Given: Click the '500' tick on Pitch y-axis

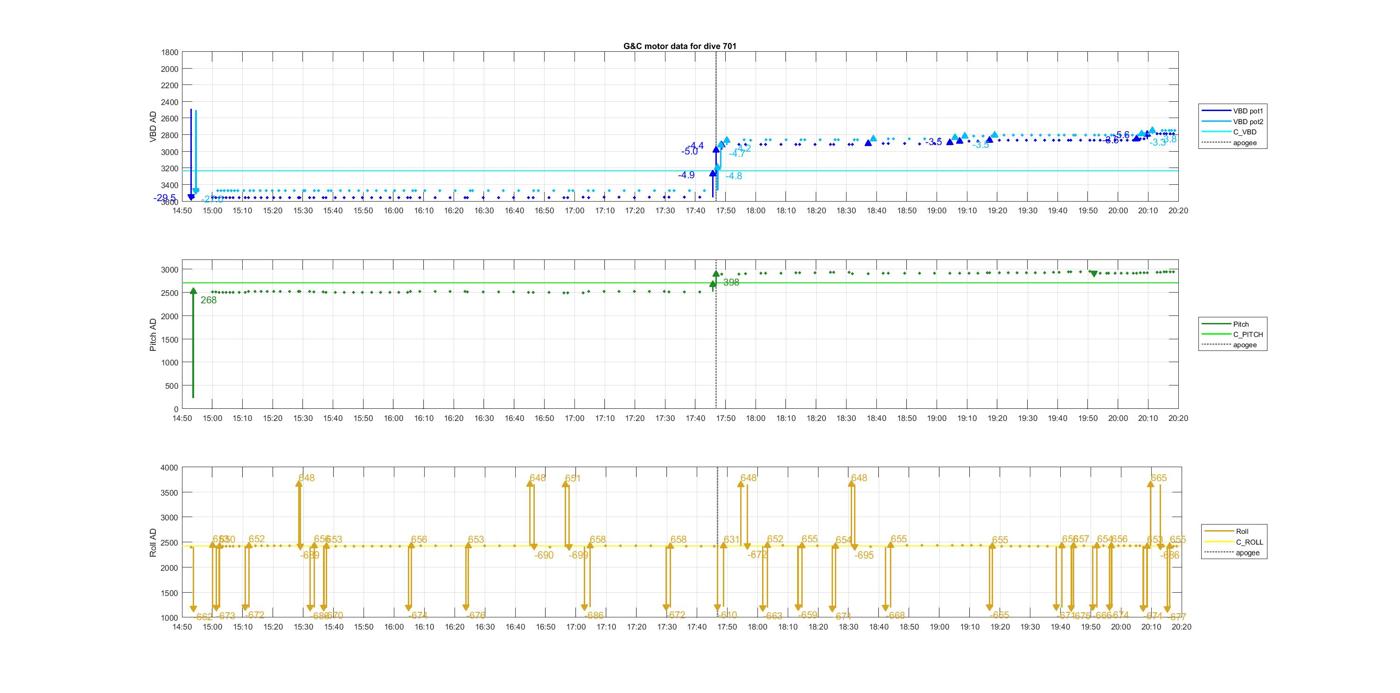Looking at the screenshot, I should tap(172, 386).
